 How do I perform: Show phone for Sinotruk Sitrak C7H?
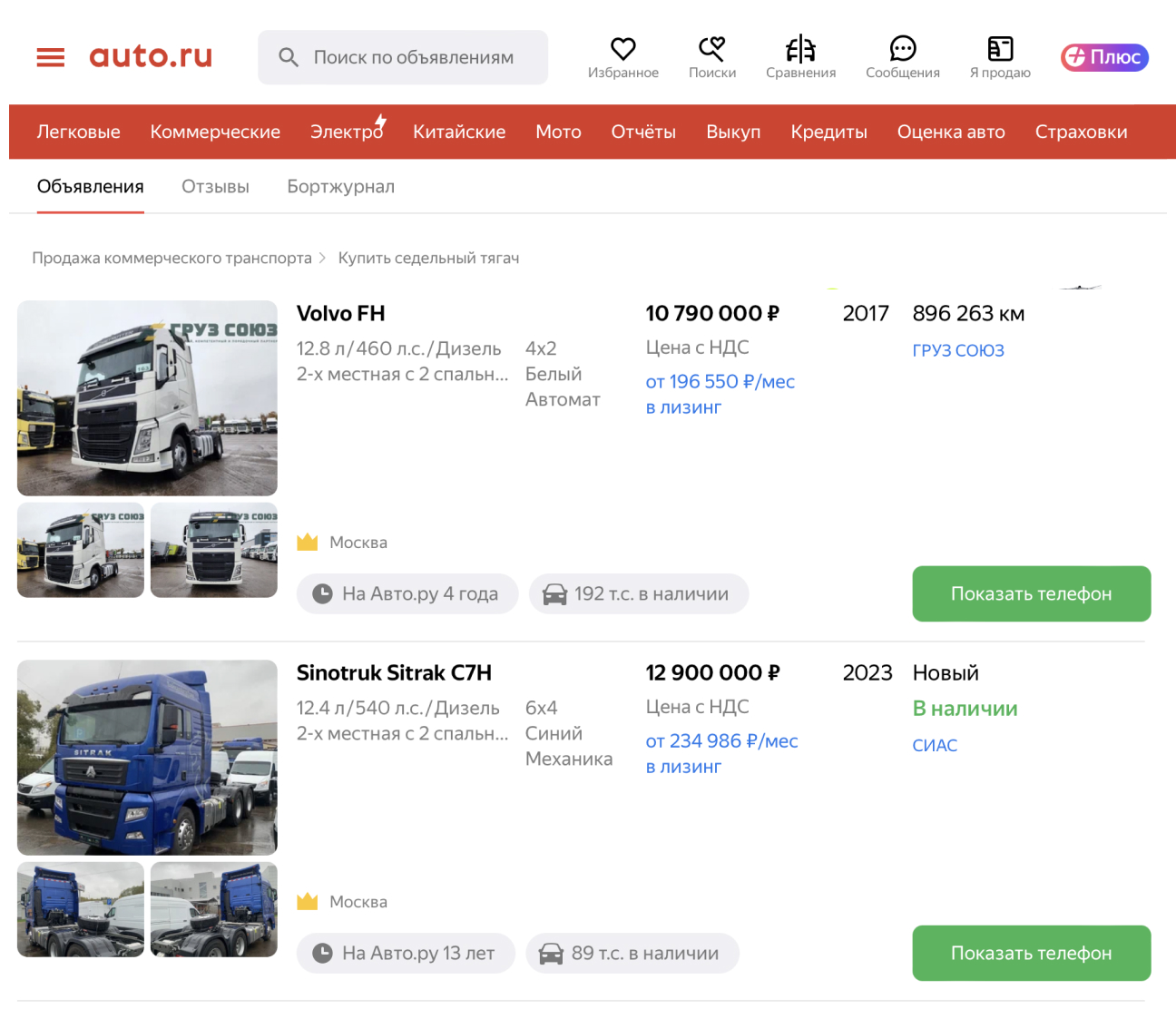coord(1031,953)
